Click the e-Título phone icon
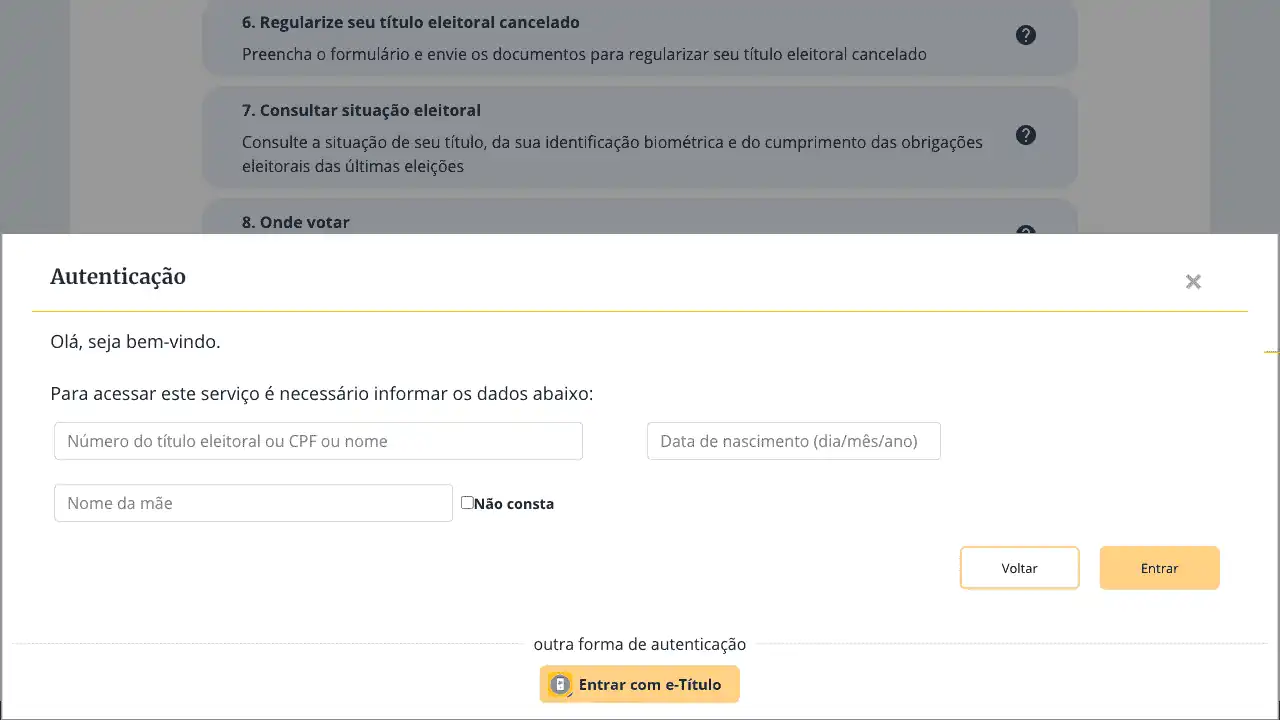This screenshot has width=1280, height=720. pos(560,685)
